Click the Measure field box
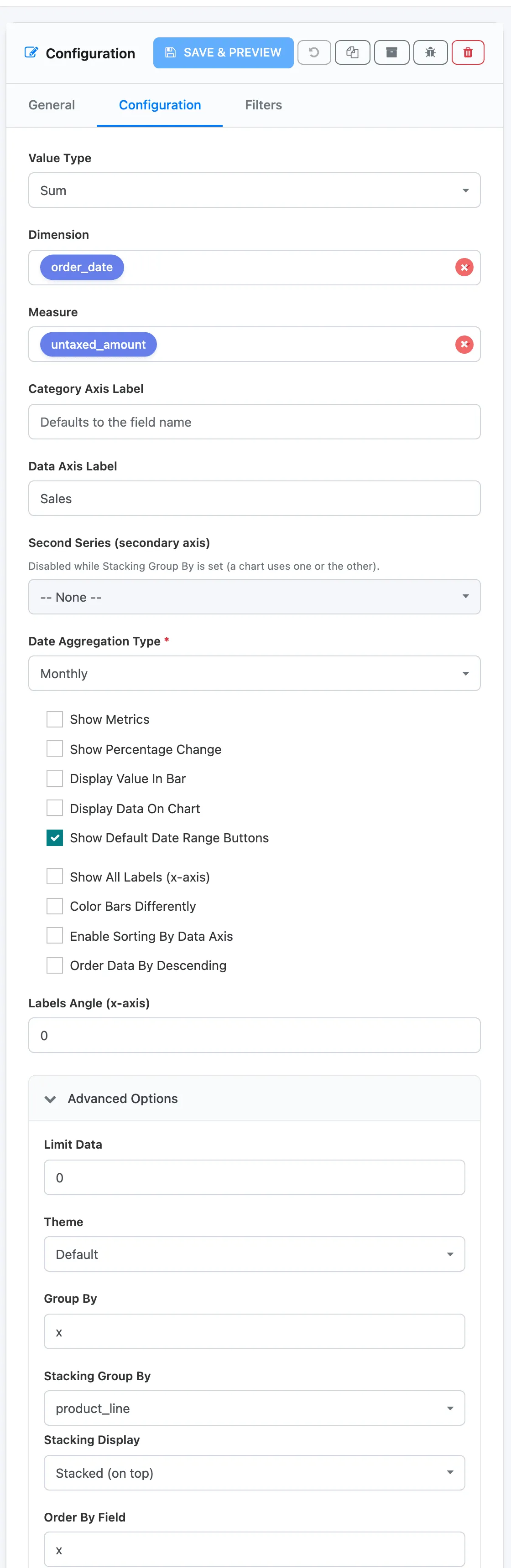This screenshot has height=1568, width=511. tap(255, 345)
